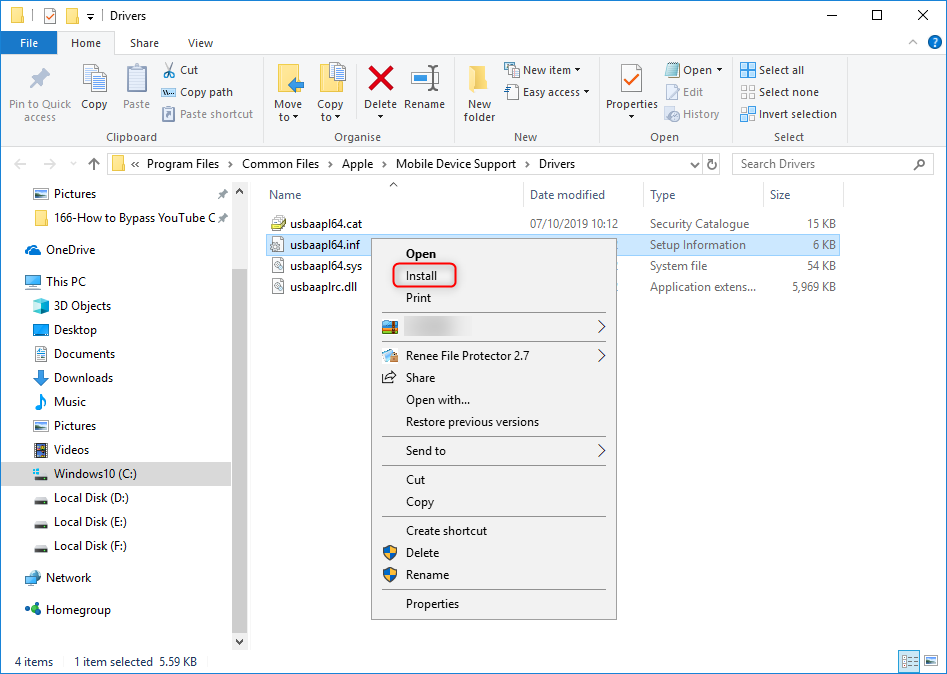Click Invert selection in the ribbon
This screenshot has height=674, width=947.
789,114
